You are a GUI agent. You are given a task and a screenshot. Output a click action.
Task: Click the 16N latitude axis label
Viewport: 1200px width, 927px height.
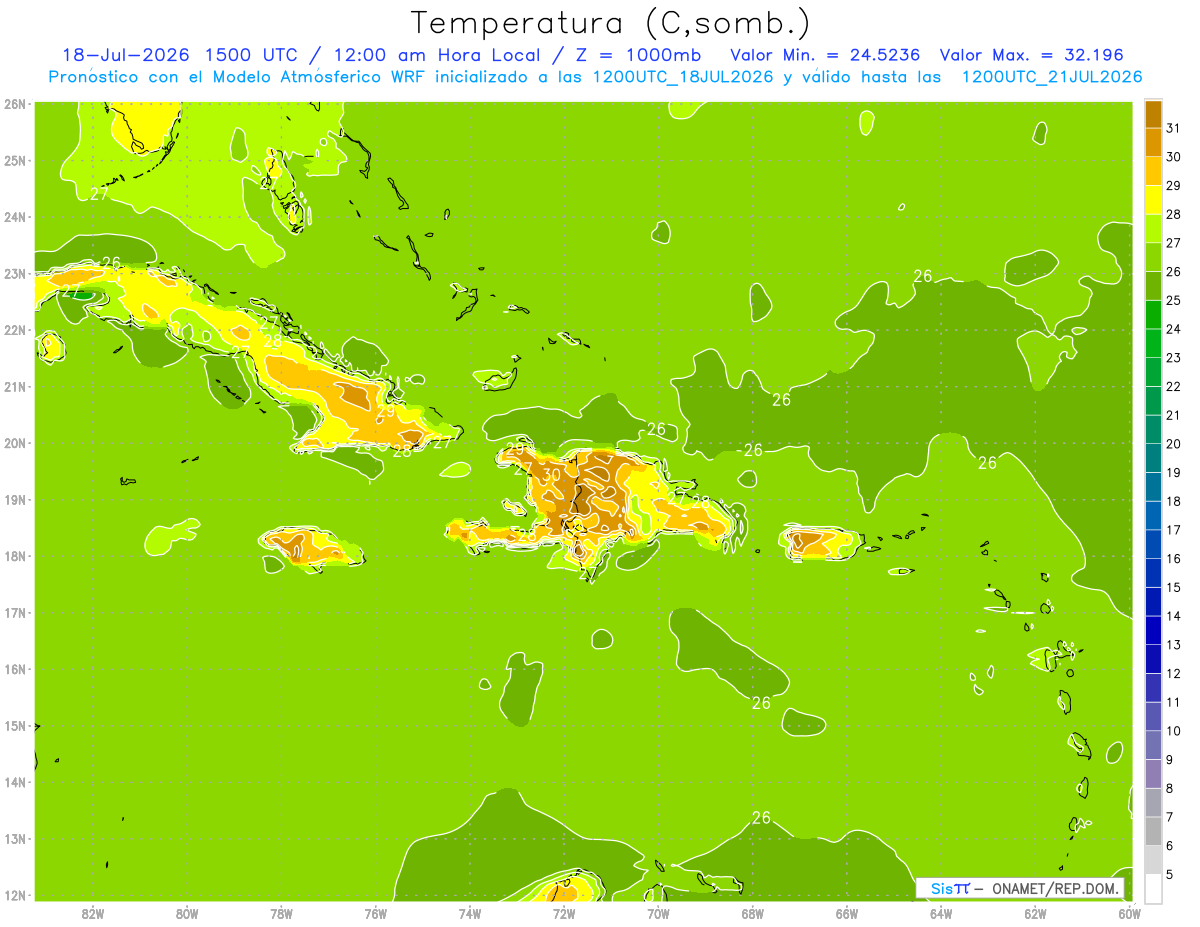coord(15,669)
